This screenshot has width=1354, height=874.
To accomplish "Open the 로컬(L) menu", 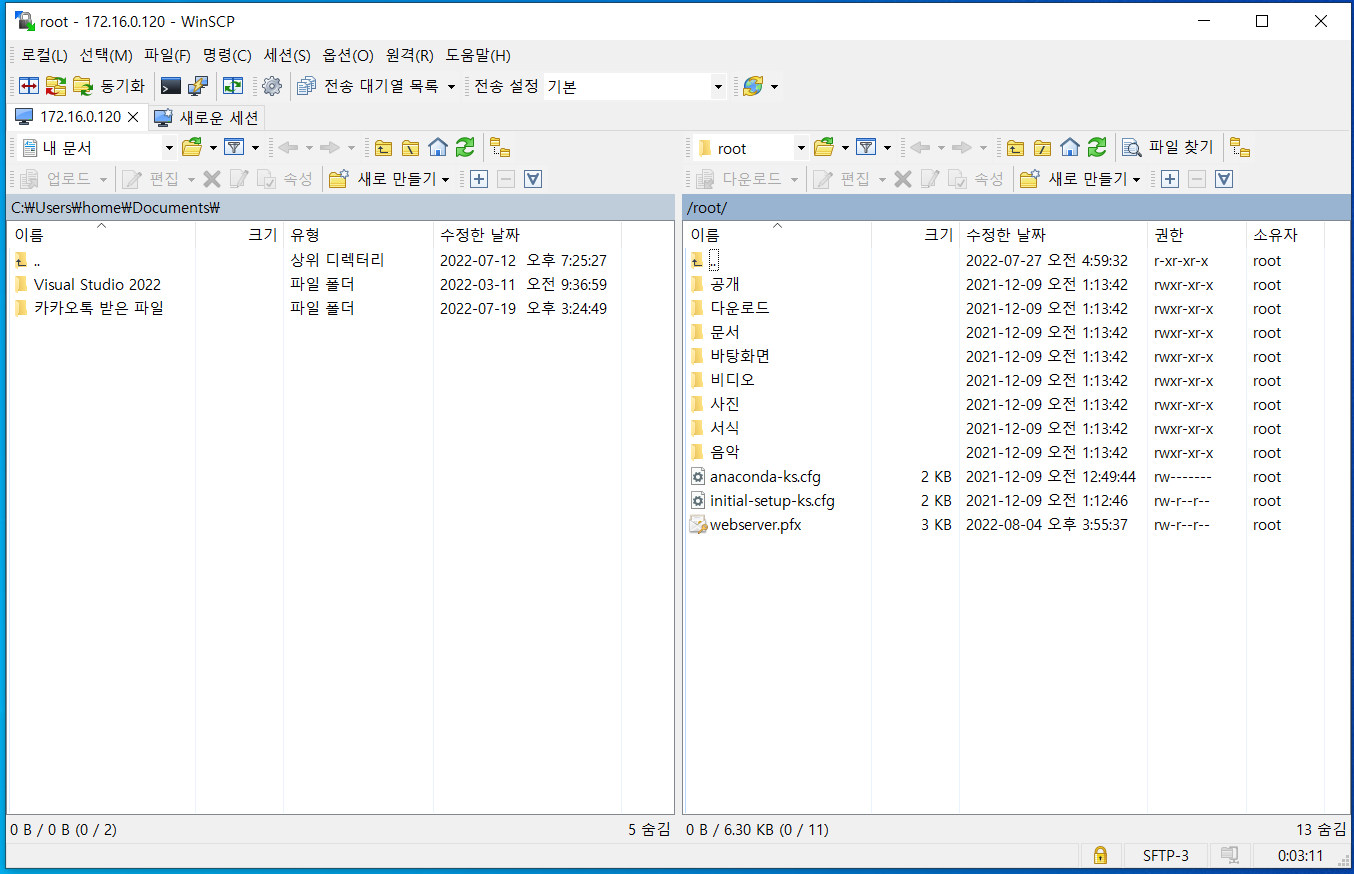I will 44,55.
